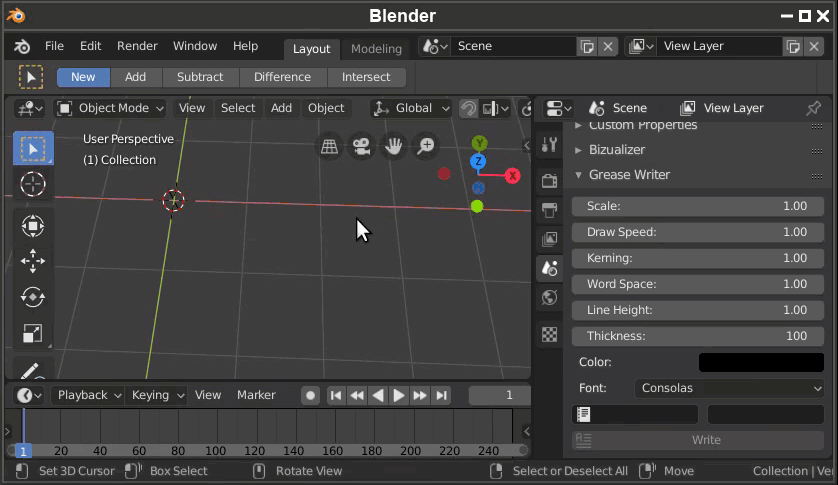Click the text file icon field
The height and width of the screenshot is (485, 838).
click(x=635, y=414)
